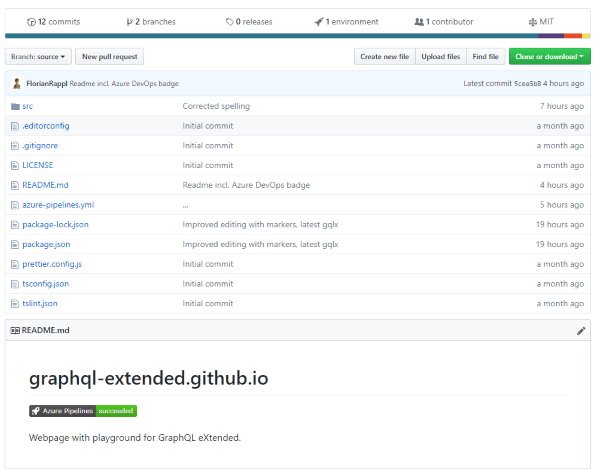This screenshot has width=600, height=475.
Task: Open the src folder
Action: [28, 106]
